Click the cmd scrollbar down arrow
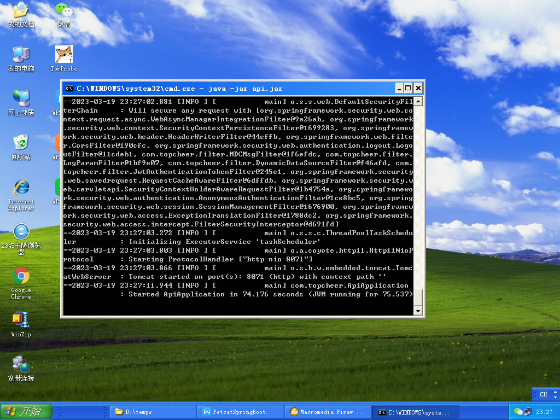Viewport: 560px width, 420px height. coord(418,311)
